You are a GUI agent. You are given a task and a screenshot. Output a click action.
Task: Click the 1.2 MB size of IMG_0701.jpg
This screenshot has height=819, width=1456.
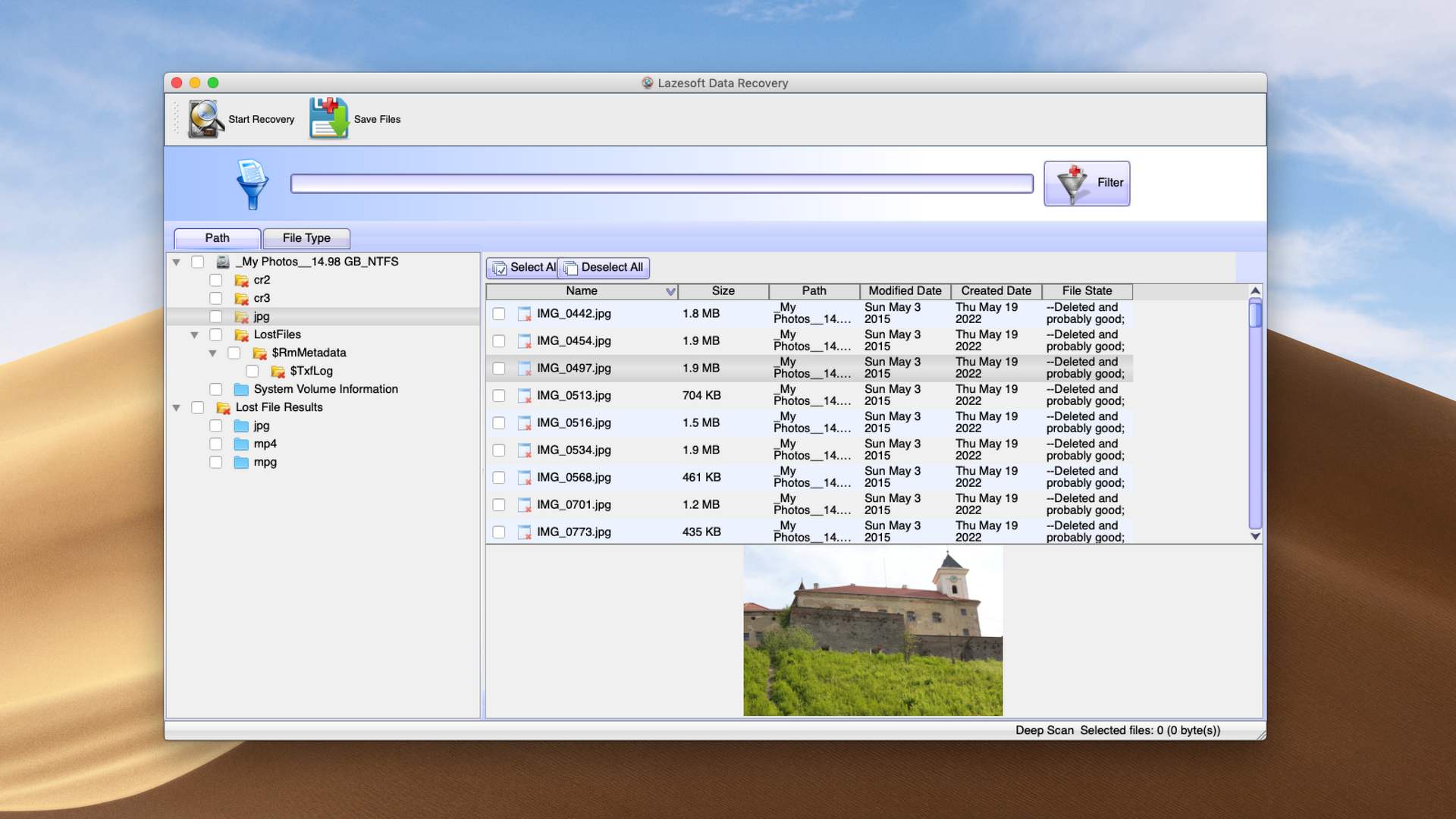click(701, 505)
